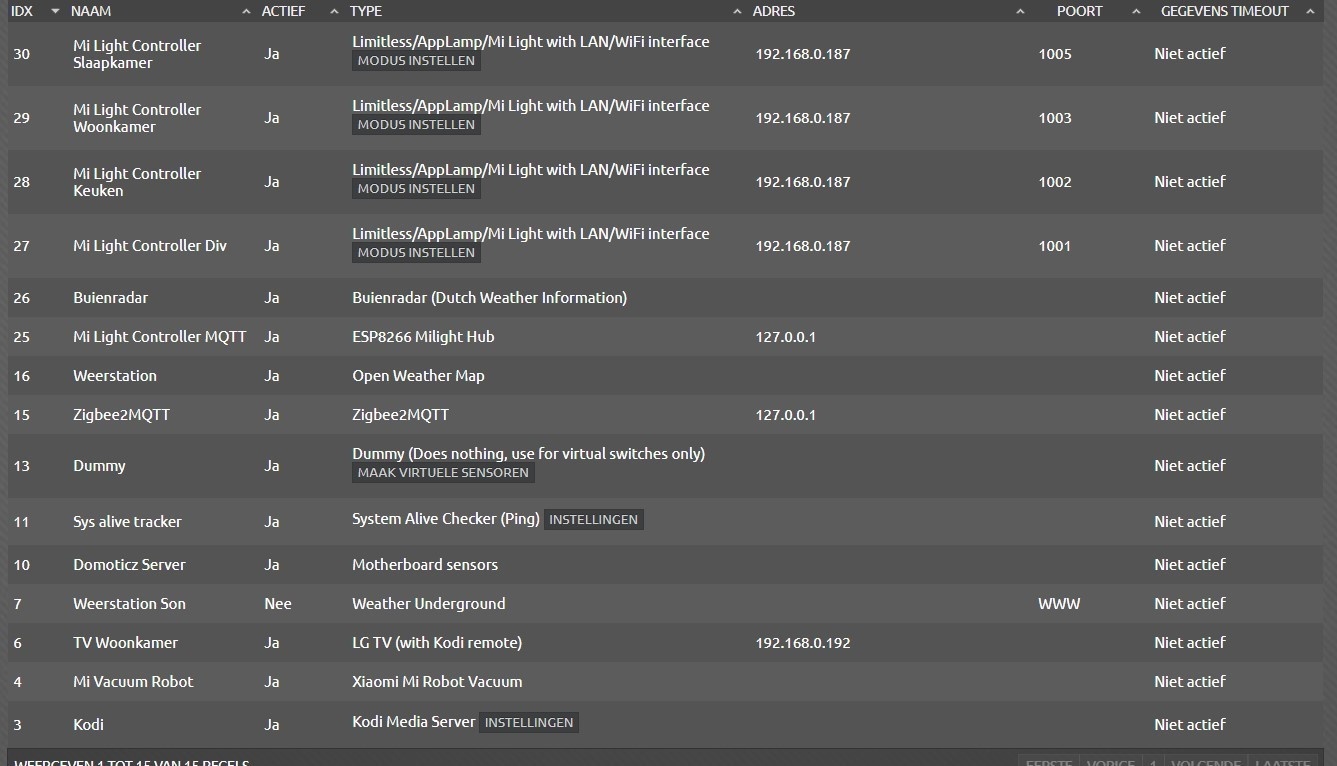Click IDX number 13
The image size is (1337, 766).
pyautogui.click(x=21, y=466)
